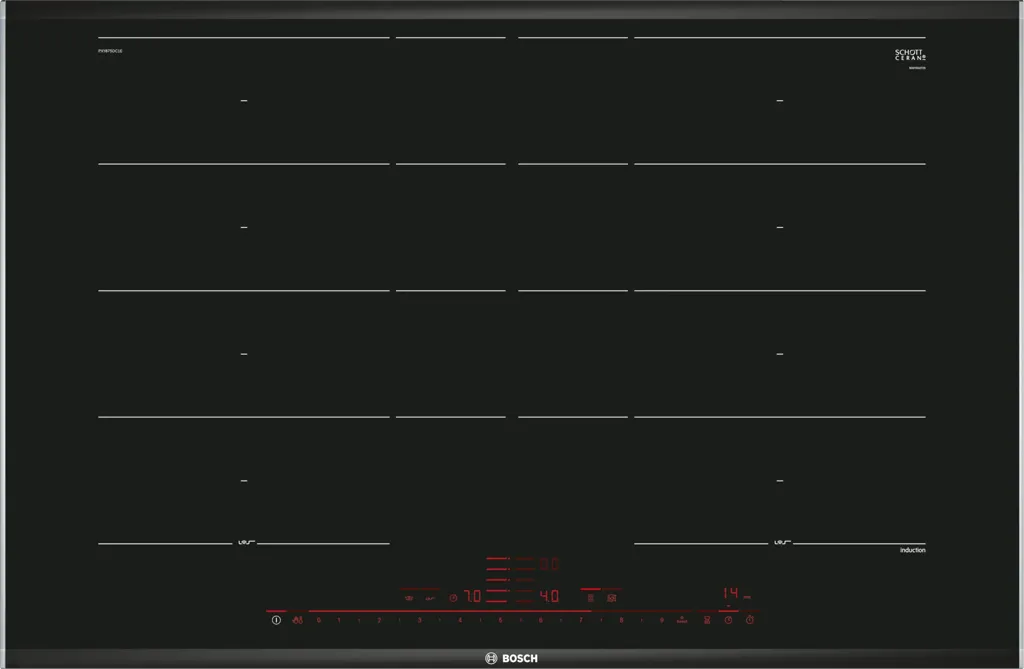
Task: Set power slider to level 8
Action: pos(621,620)
